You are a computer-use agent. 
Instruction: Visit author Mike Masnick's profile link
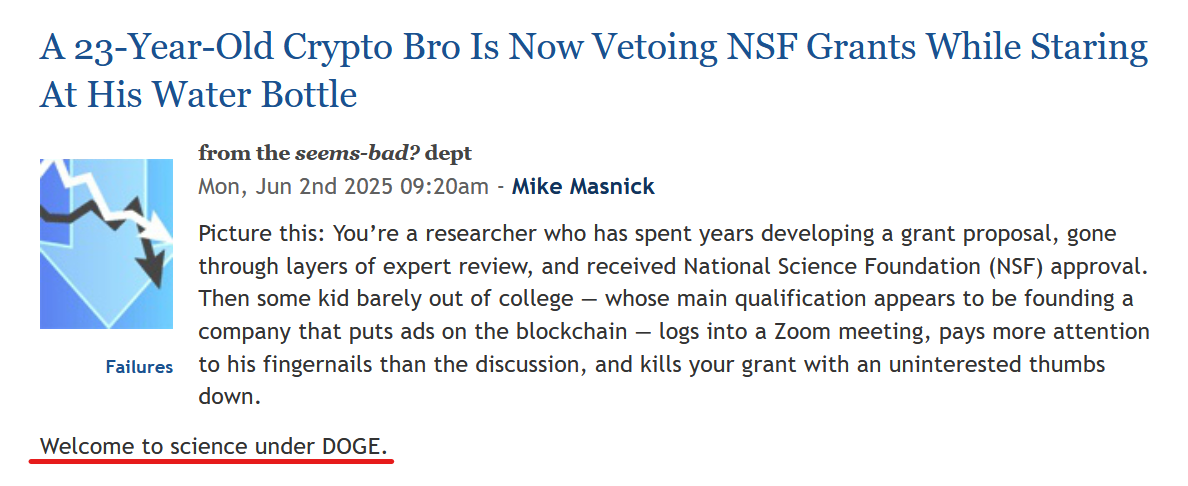[x=583, y=186]
